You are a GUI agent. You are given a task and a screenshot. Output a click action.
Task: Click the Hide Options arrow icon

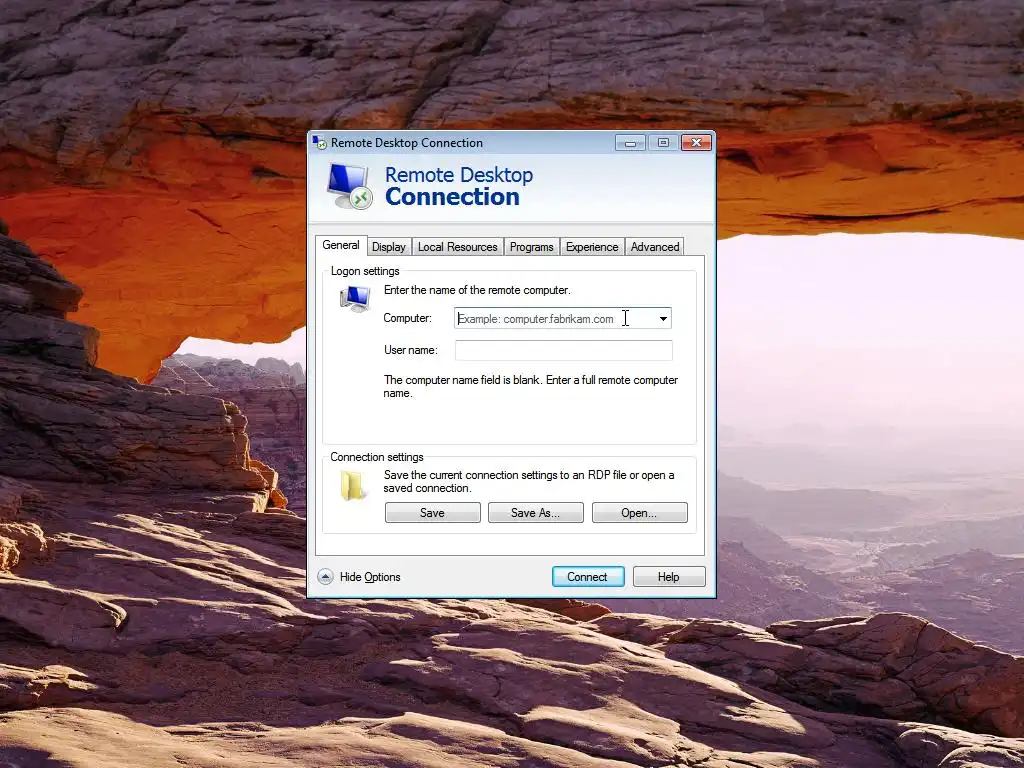point(325,577)
